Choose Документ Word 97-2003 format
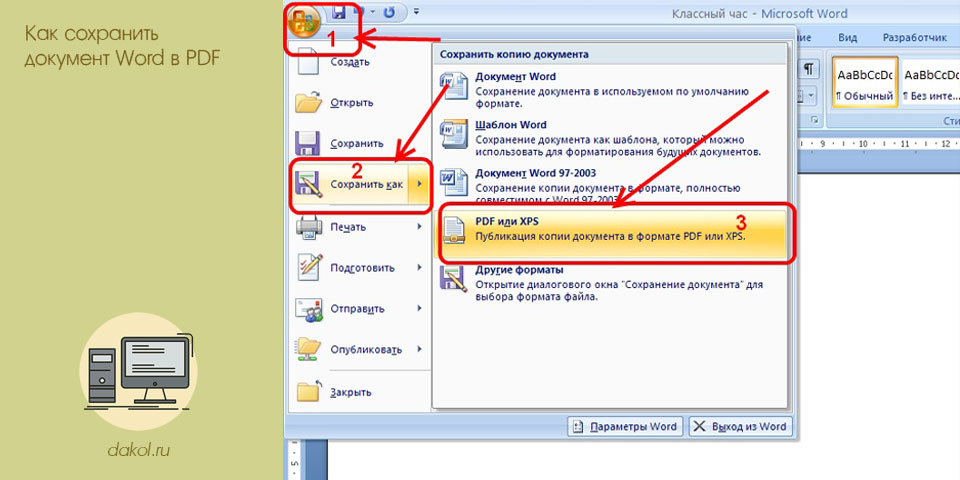 [x=610, y=184]
